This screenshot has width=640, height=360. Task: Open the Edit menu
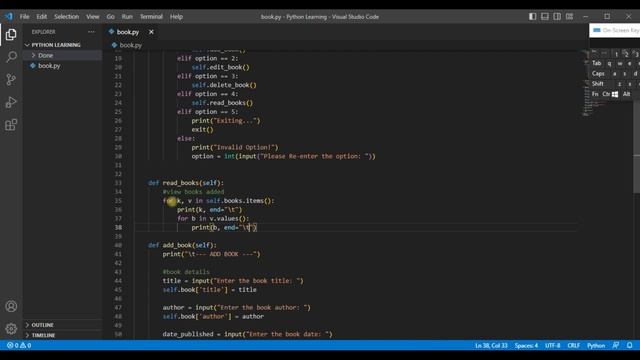(42, 17)
